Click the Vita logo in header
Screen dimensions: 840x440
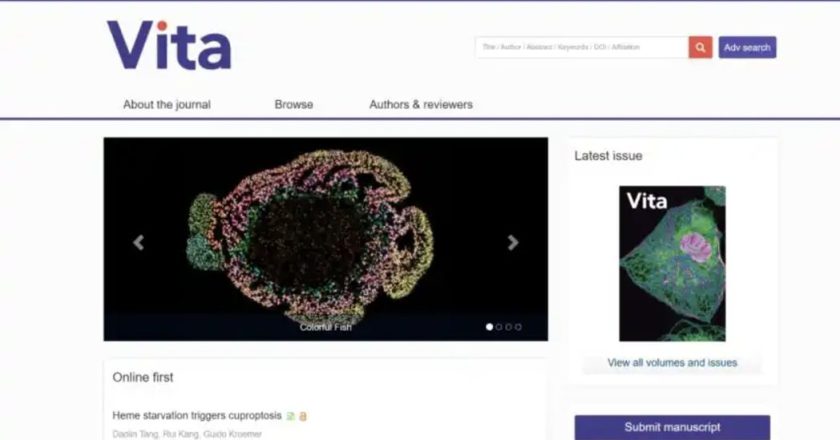(169, 45)
